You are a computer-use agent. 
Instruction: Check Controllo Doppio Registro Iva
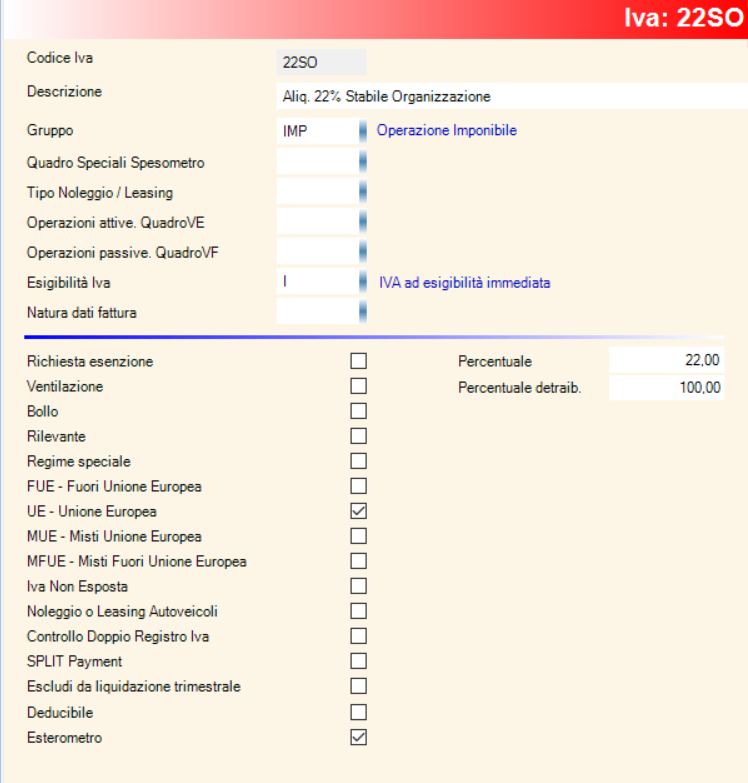[x=359, y=636]
